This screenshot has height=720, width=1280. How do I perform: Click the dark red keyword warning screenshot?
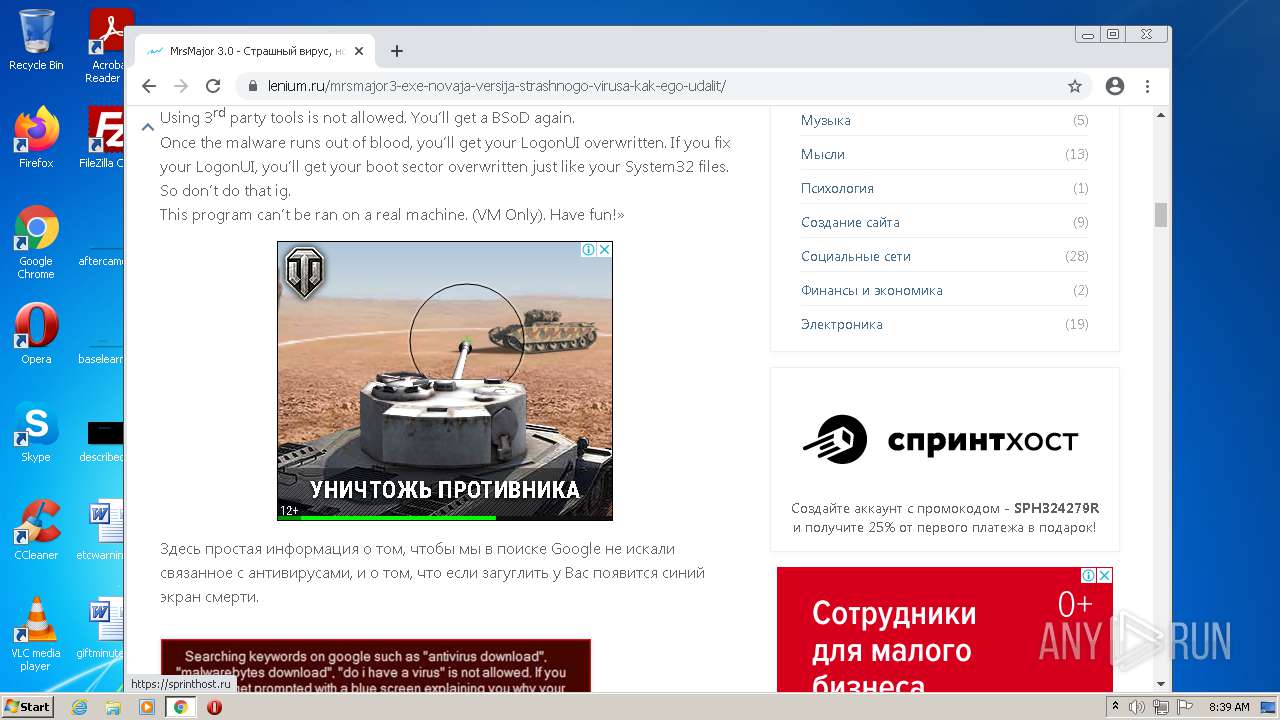376,666
